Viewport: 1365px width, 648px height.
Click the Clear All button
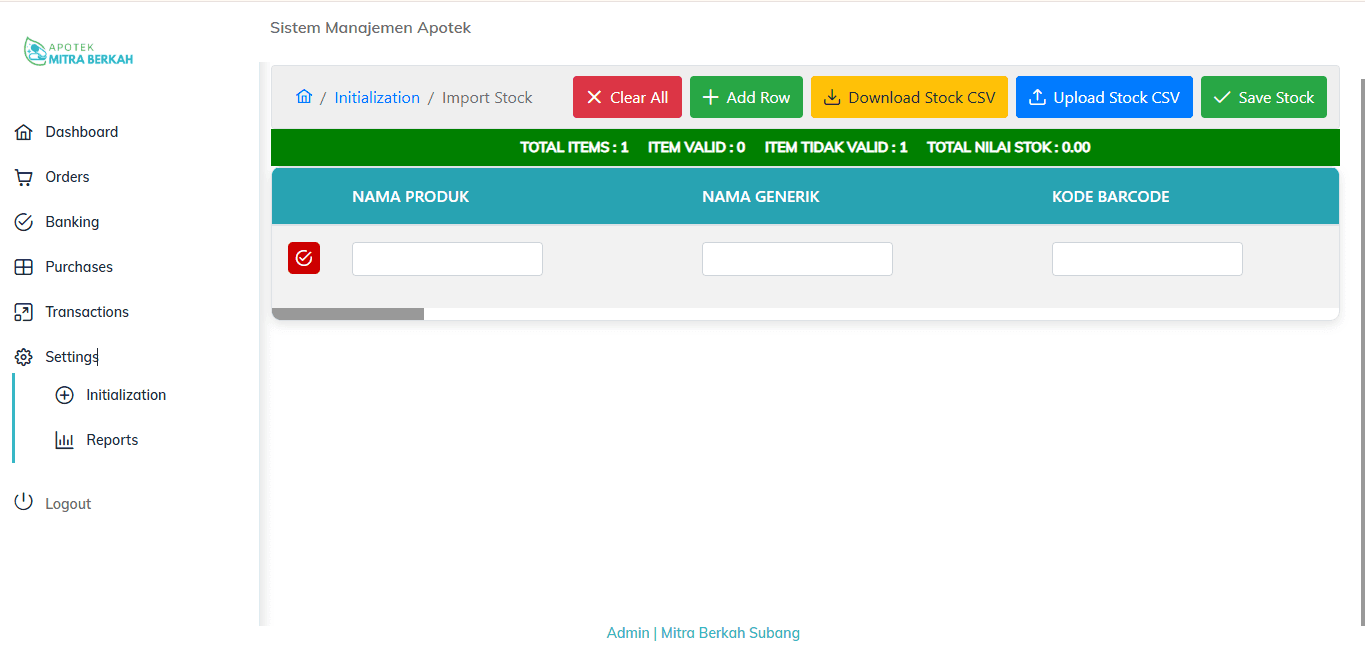627,97
